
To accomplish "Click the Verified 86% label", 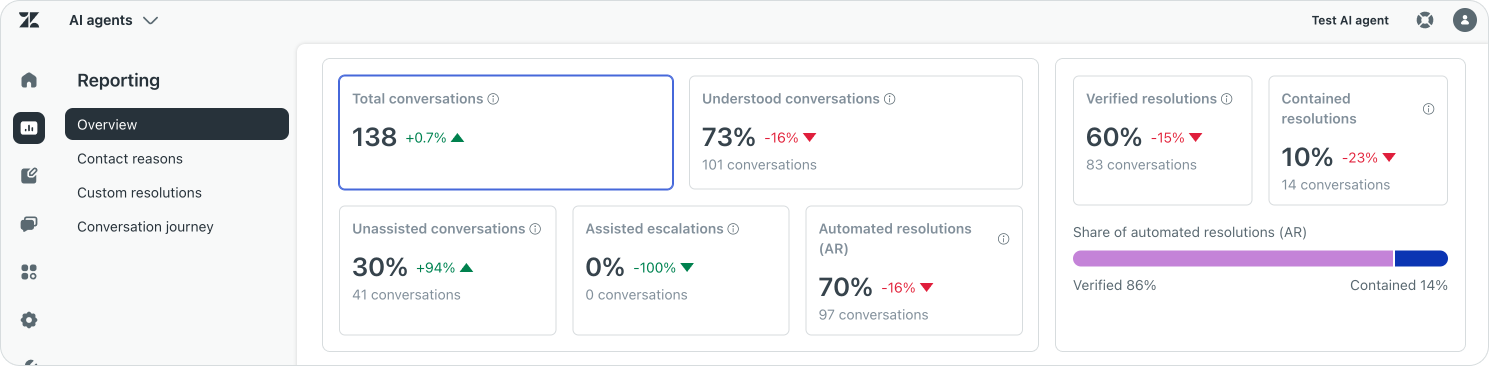I will click(1114, 286).
